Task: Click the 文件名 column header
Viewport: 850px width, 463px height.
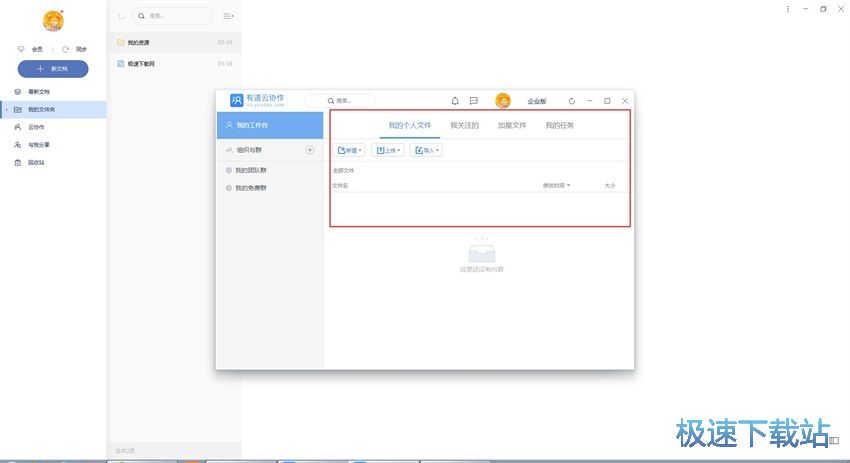Action: tap(340, 186)
